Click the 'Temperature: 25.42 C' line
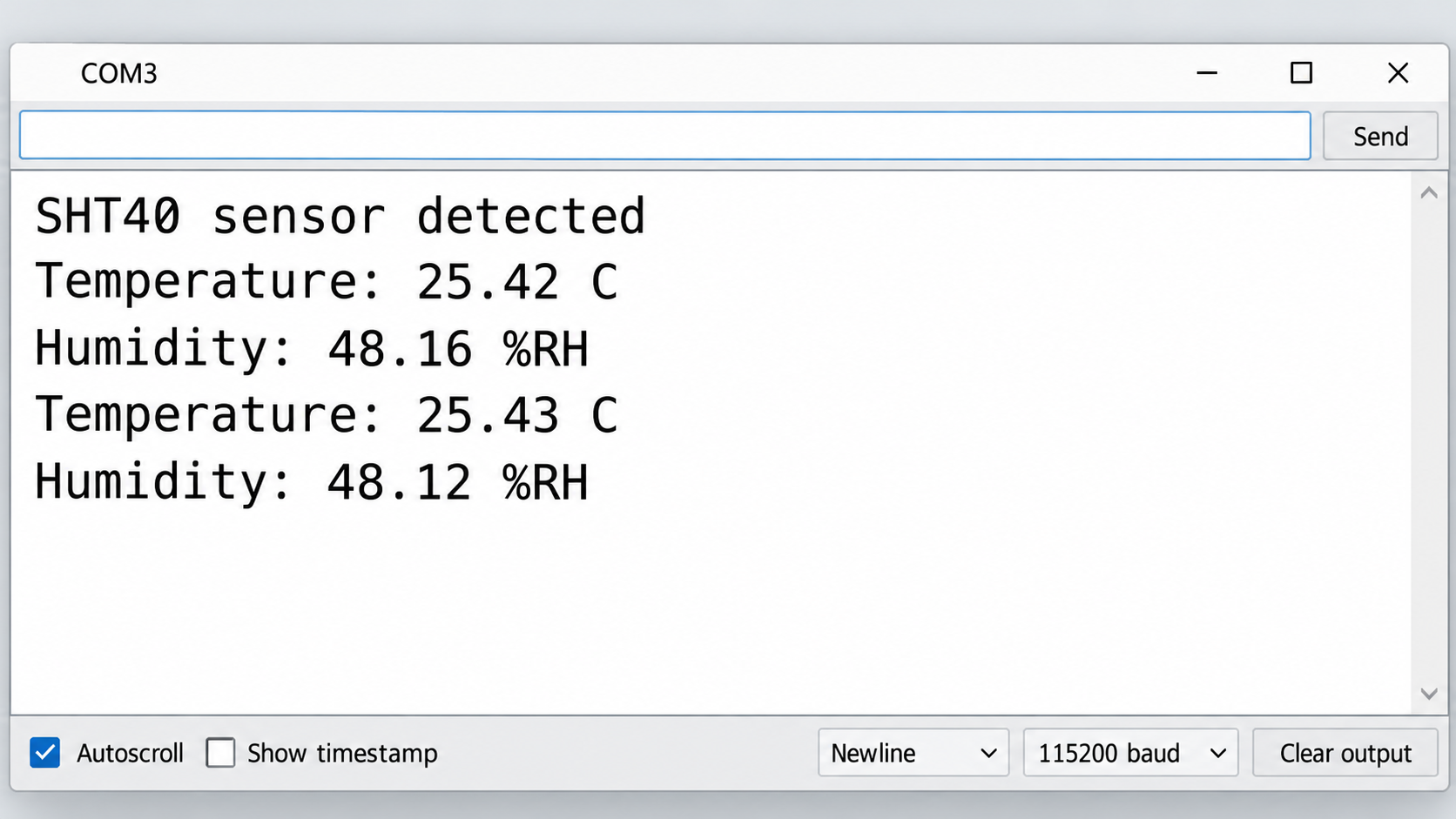 pyautogui.click(x=327, y=282)
